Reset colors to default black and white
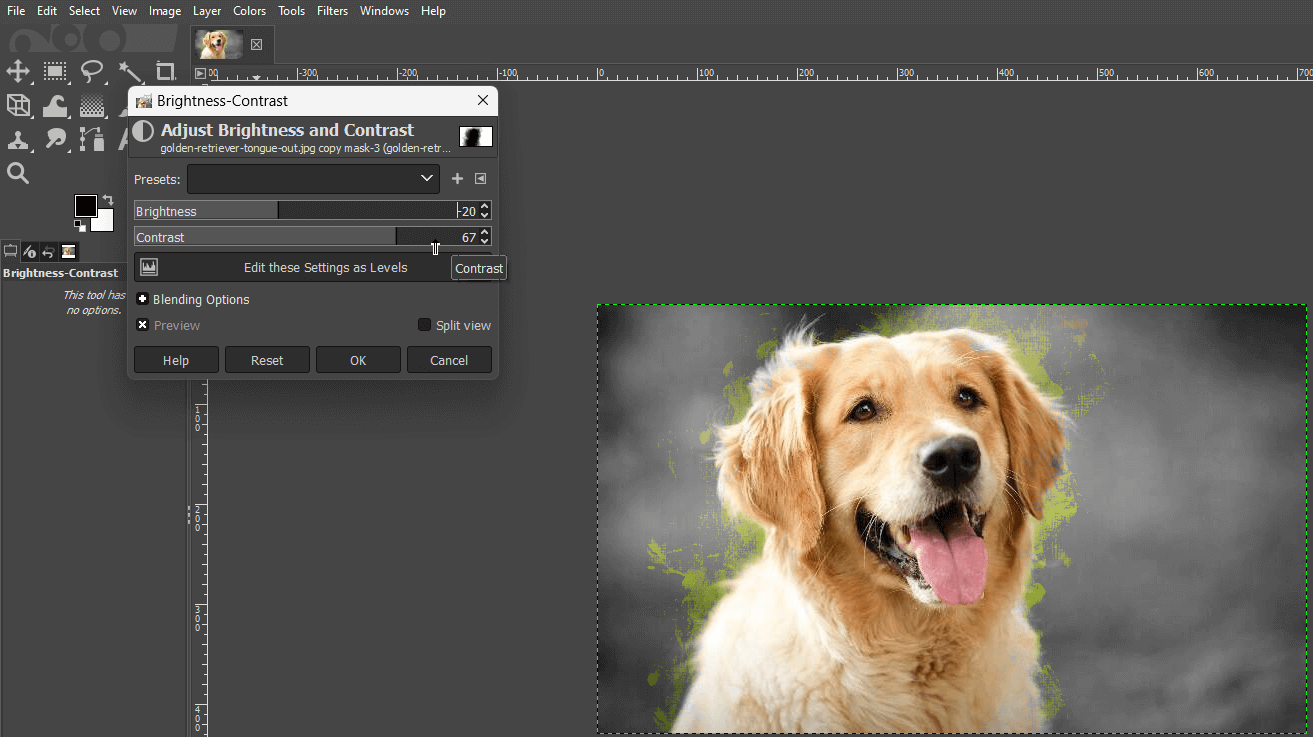 click(80, 226)
